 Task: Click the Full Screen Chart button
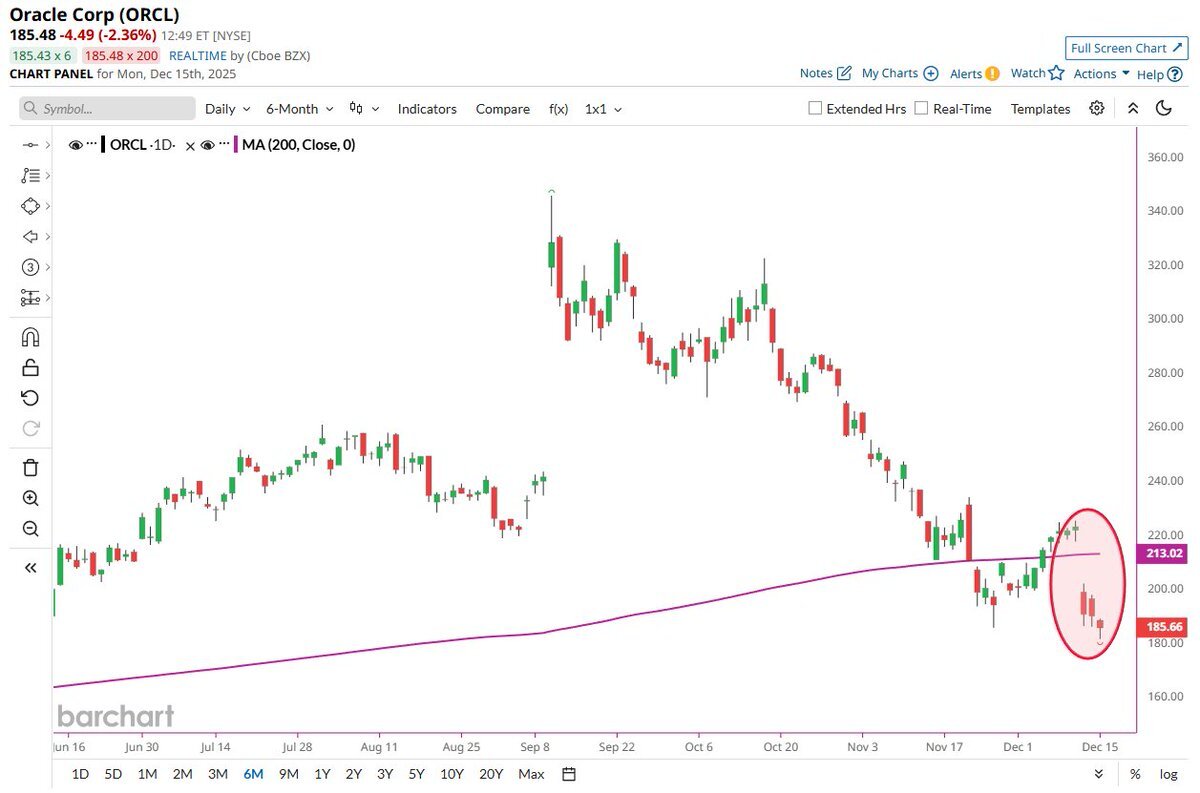pos(1125,48)
